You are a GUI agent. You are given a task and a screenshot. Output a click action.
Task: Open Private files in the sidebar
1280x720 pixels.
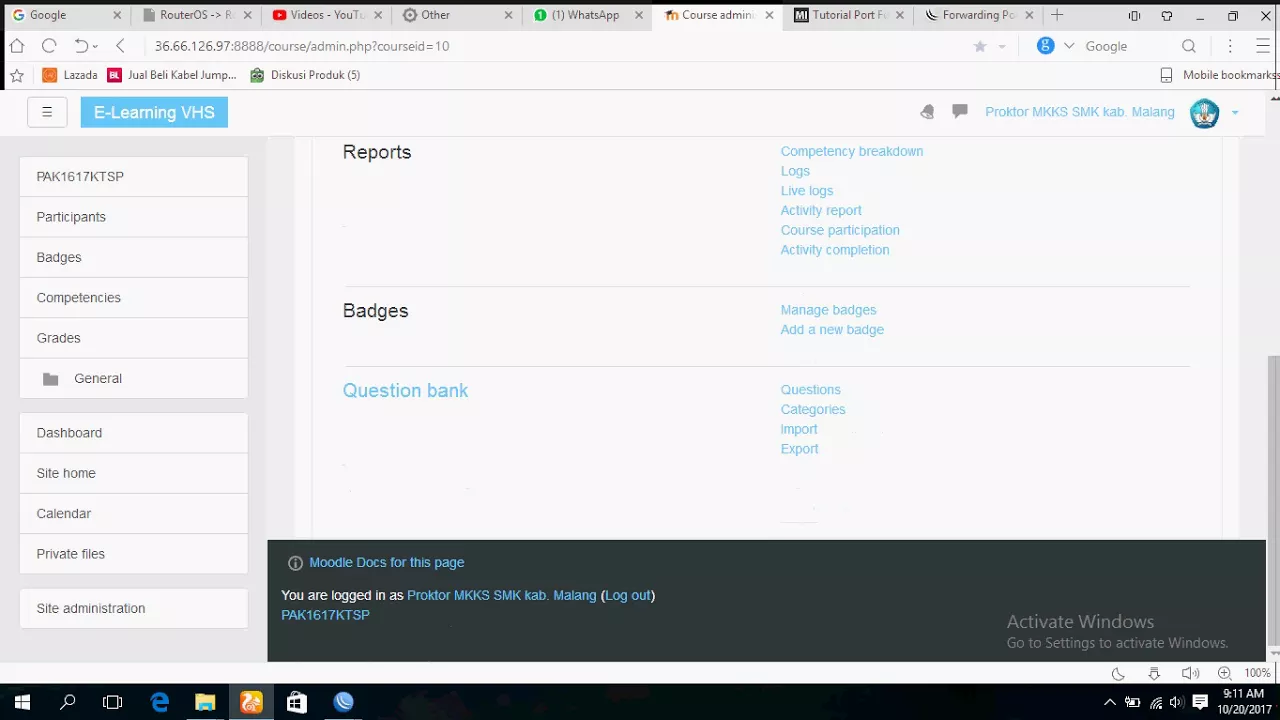tap(134, 554)
